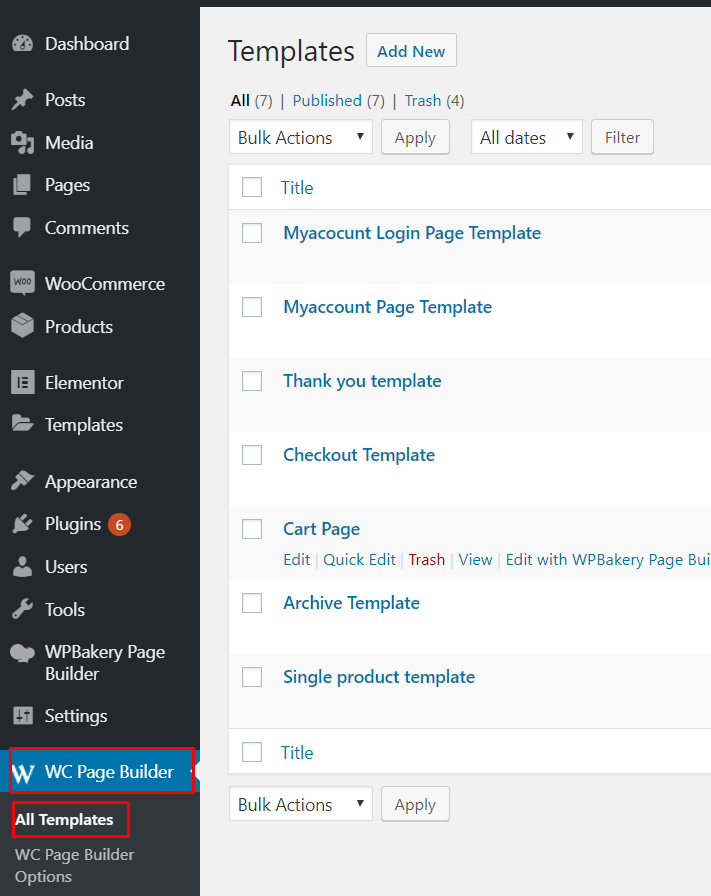Move Cart Page to Trash

coord(426,559)
